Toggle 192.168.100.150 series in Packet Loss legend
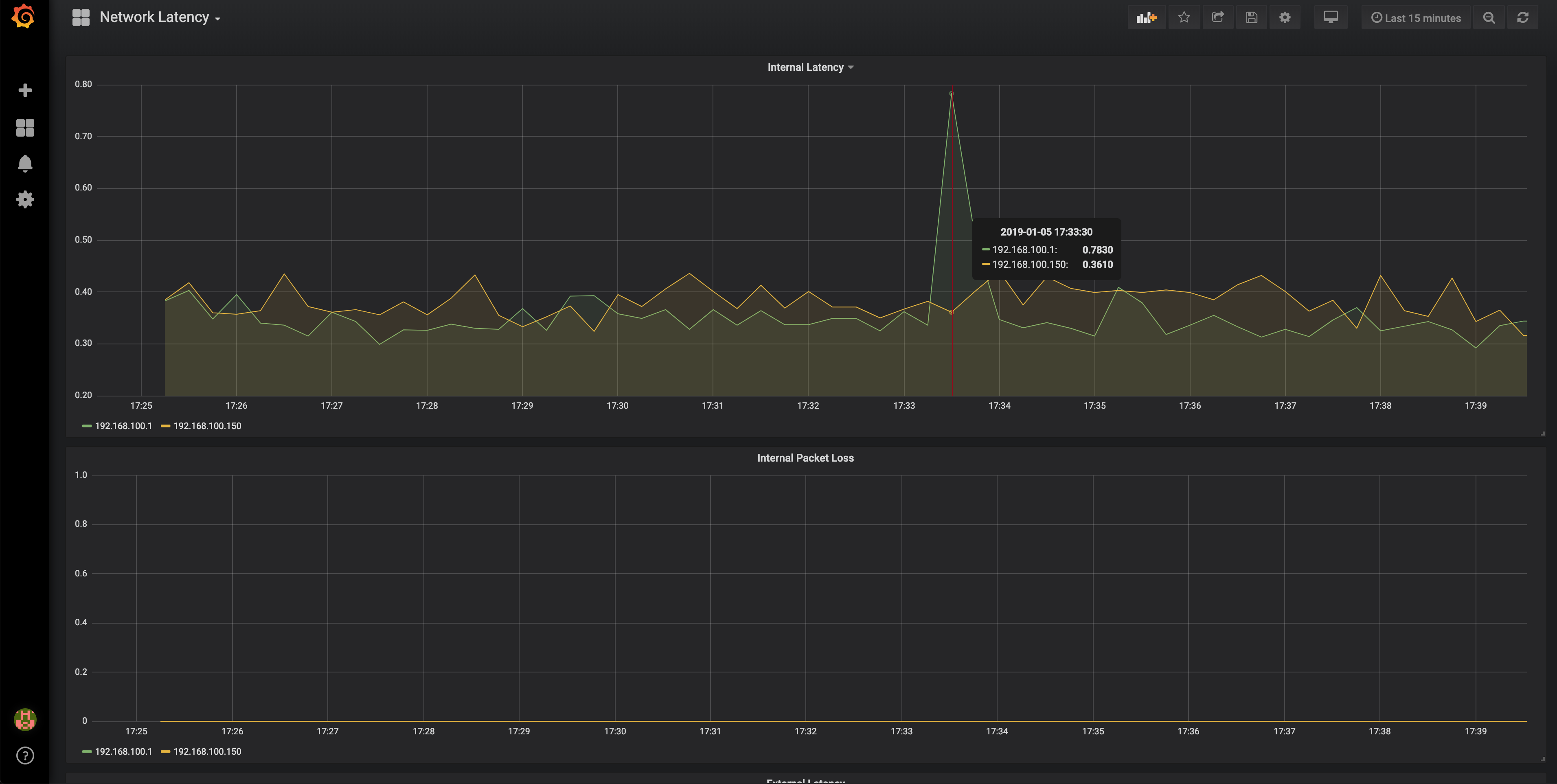1557x784 pixels. click(x=207, y=751)
